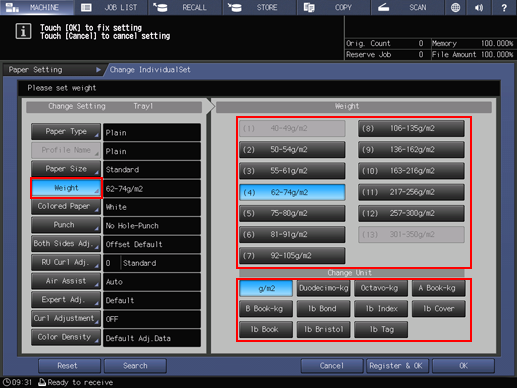Open the JOB LIST tab
Viewport: 517px width, 388px height.
(x=111, y=7)
